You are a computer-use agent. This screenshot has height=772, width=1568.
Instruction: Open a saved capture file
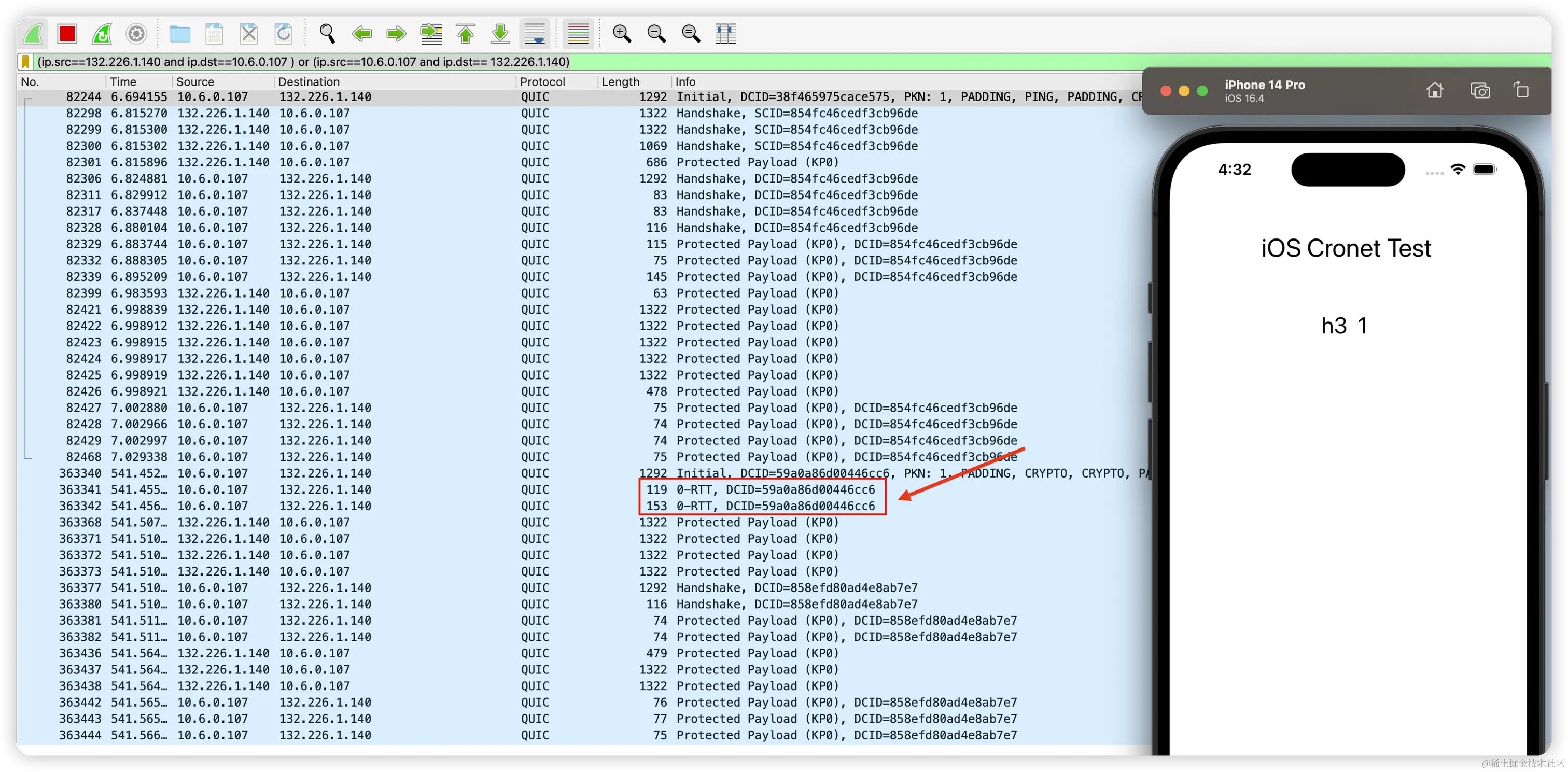[x=179, y=34]
